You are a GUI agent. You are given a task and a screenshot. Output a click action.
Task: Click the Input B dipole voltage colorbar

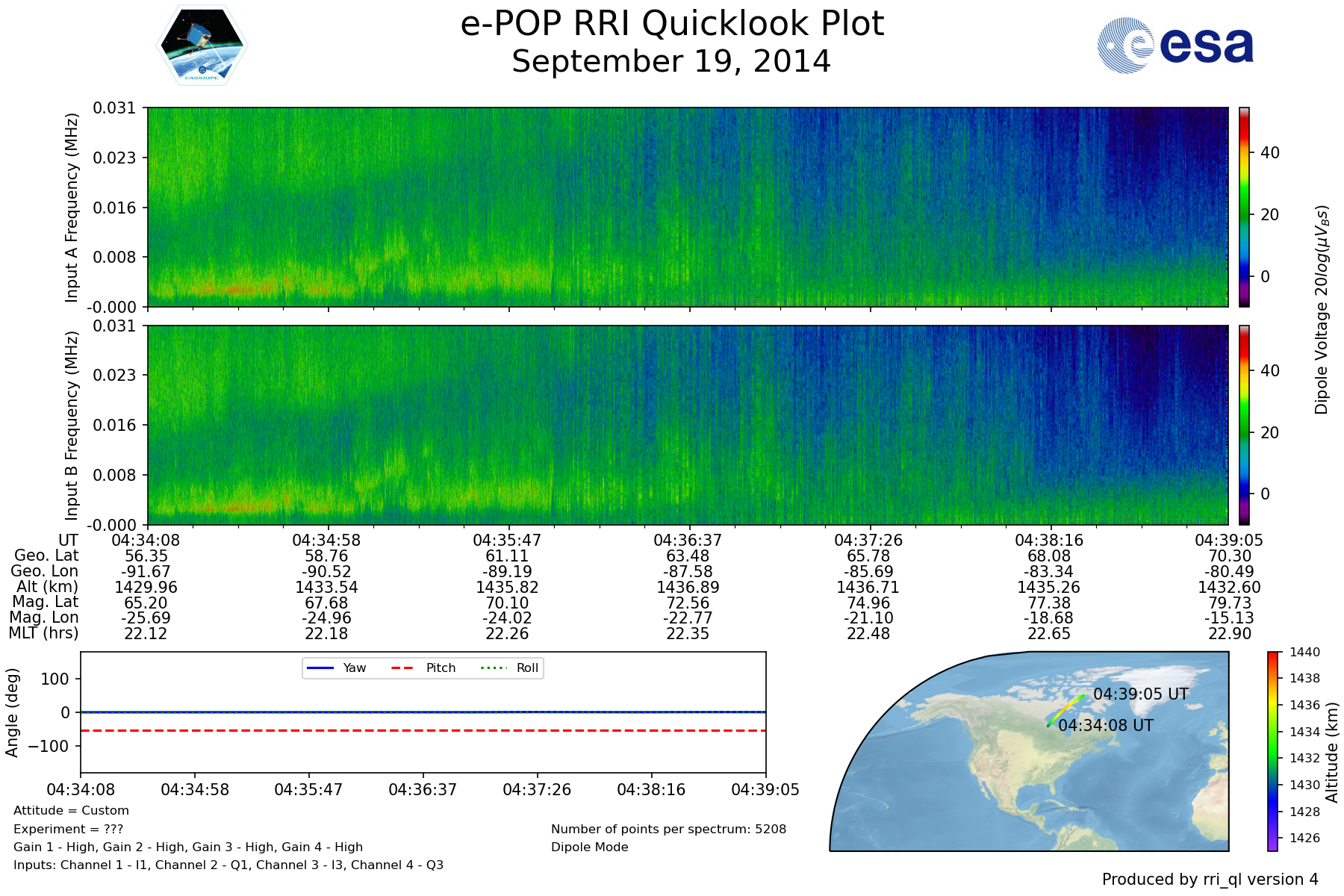(x=1244, y=425)
